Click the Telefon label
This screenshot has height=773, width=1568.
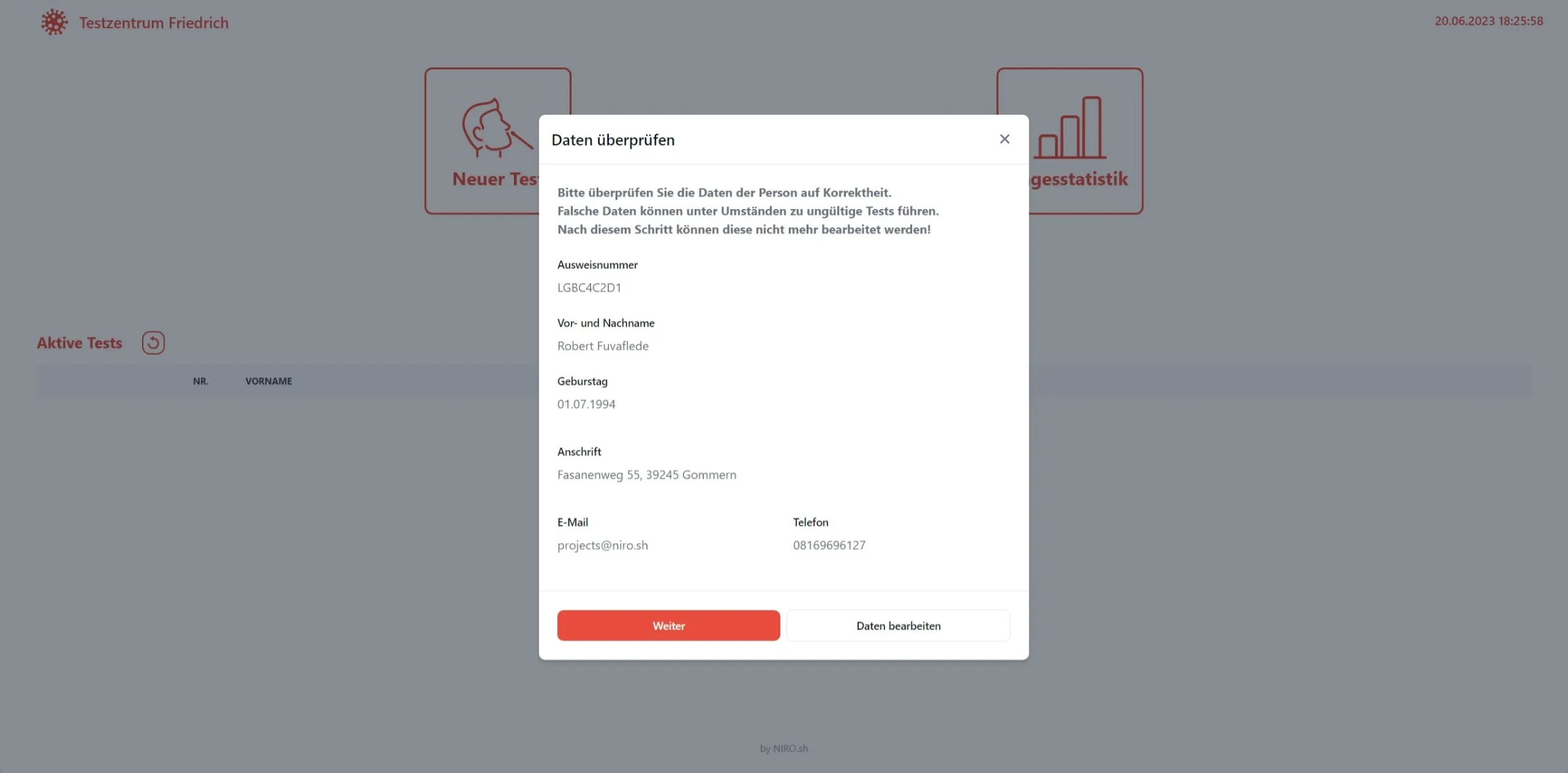pyautogui.click(x=811, y=522)
